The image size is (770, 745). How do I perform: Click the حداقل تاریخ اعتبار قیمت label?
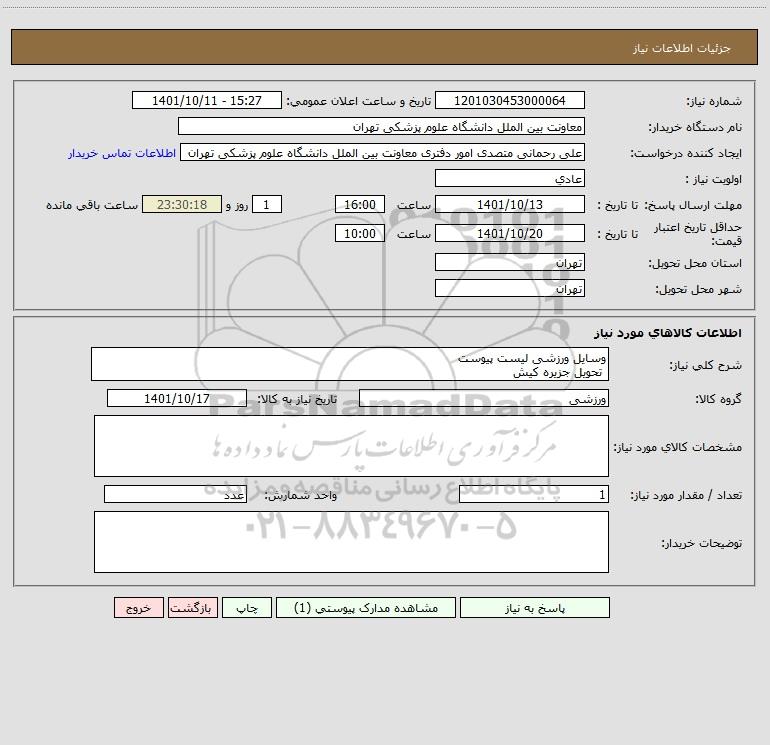697,234
